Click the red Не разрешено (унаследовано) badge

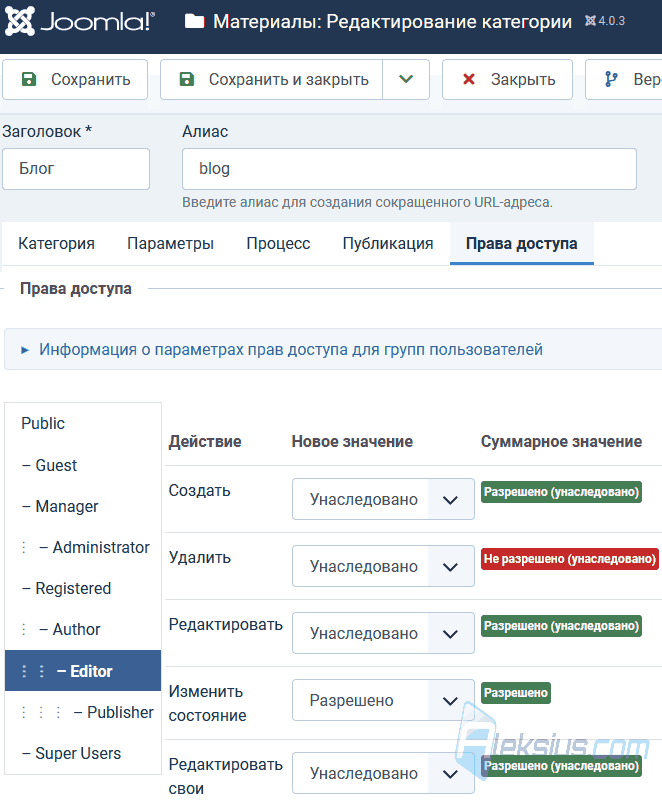(x=570, y=559)
